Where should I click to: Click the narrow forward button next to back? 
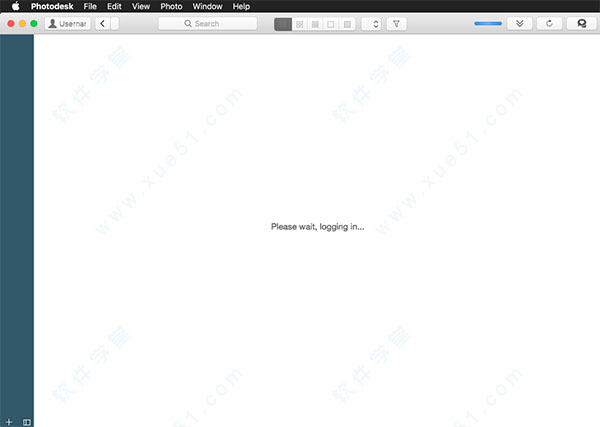115,24
